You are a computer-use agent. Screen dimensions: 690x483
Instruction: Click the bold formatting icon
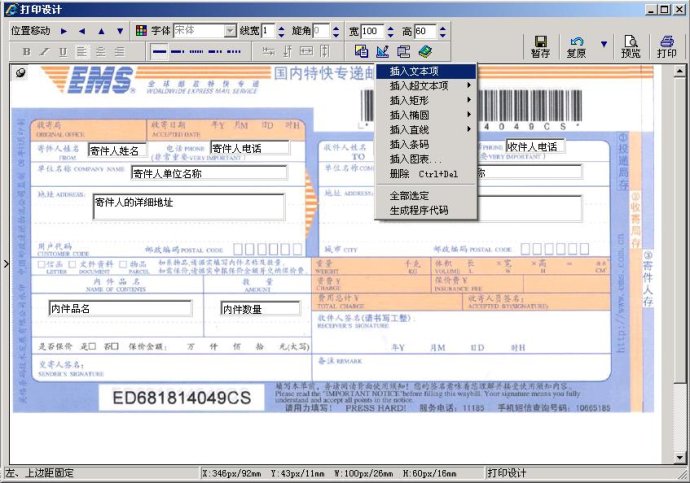coord(28,51)
